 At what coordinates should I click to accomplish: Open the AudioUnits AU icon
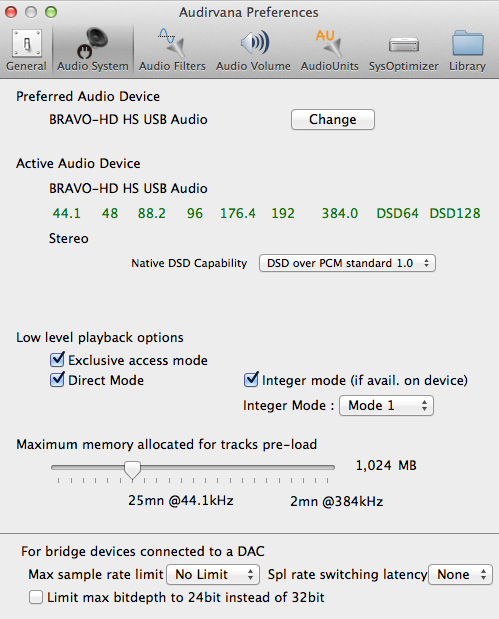coord(329,43)
